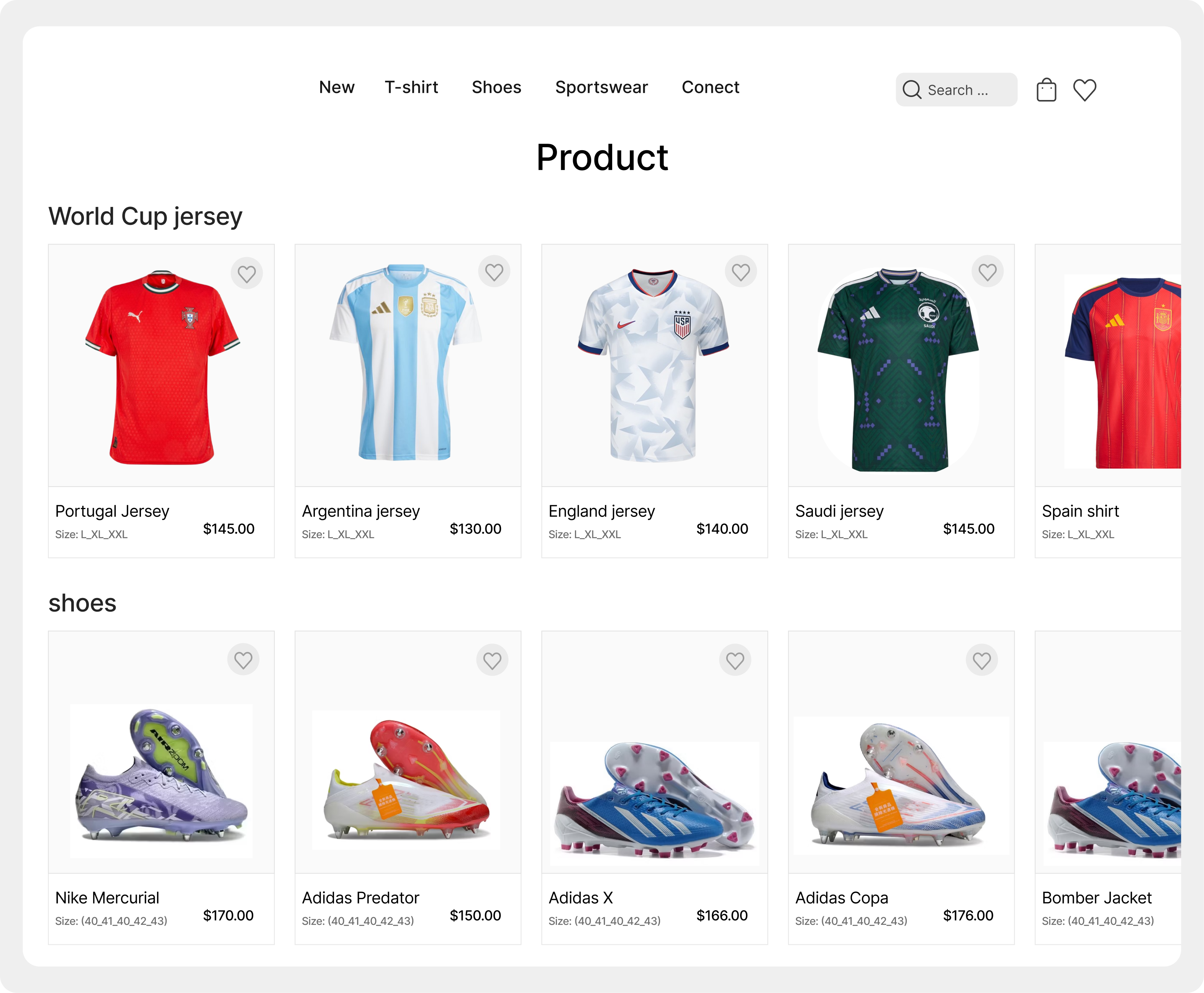Open the Conect page link
The image size is (1204, 993).
[710, 87]
